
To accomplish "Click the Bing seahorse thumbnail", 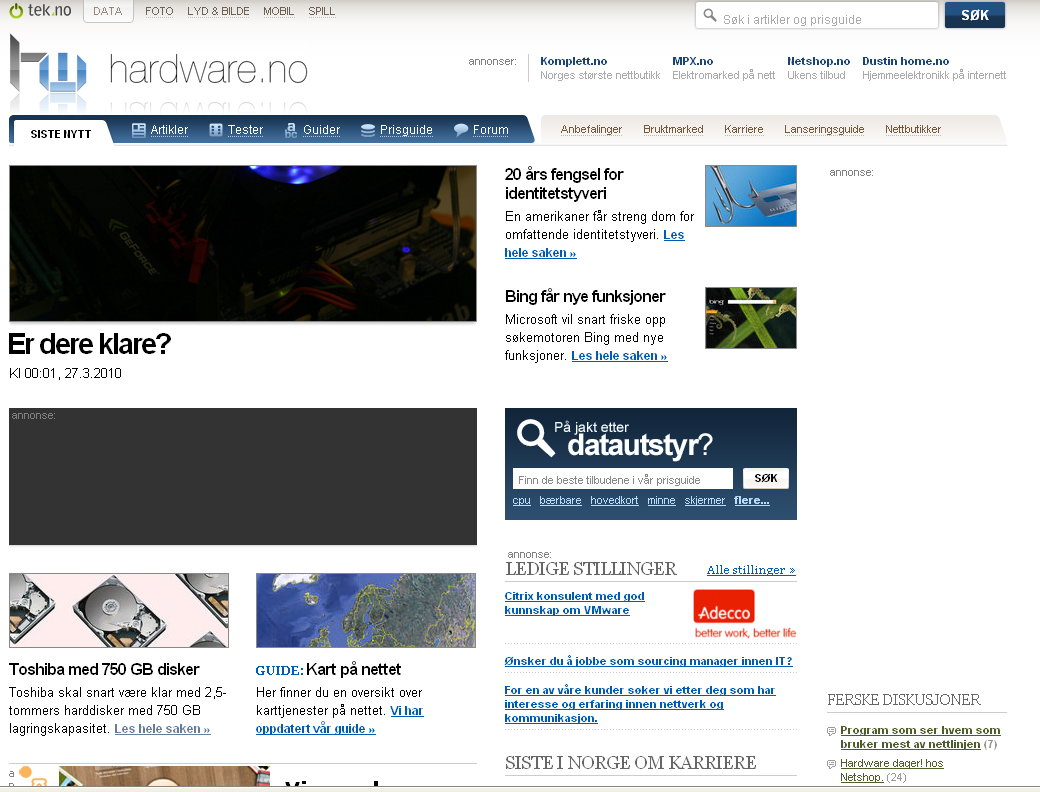I will point(751,318).
